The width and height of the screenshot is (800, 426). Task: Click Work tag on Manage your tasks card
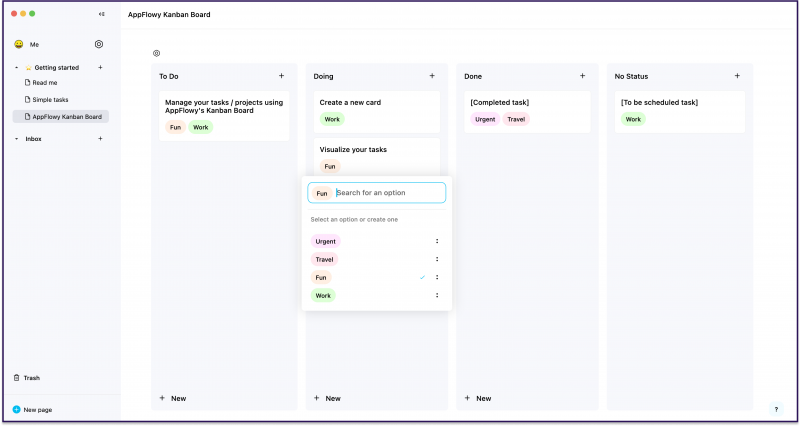click(201, 128)
